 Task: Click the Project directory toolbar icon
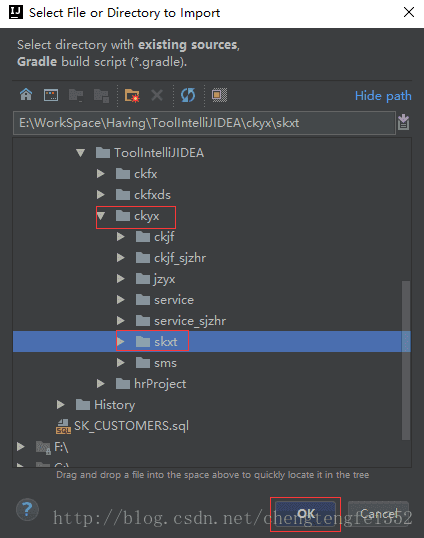point(76,95)
